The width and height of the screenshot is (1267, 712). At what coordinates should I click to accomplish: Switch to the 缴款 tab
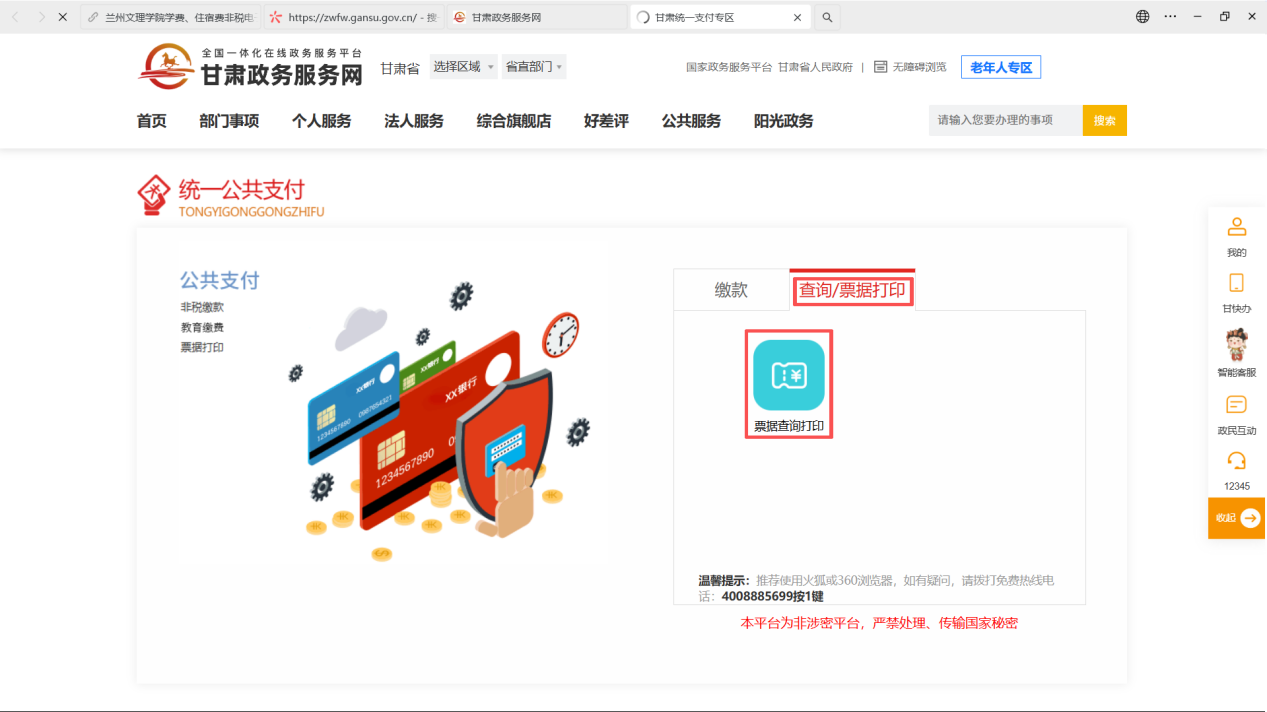(x=731, y=290)
